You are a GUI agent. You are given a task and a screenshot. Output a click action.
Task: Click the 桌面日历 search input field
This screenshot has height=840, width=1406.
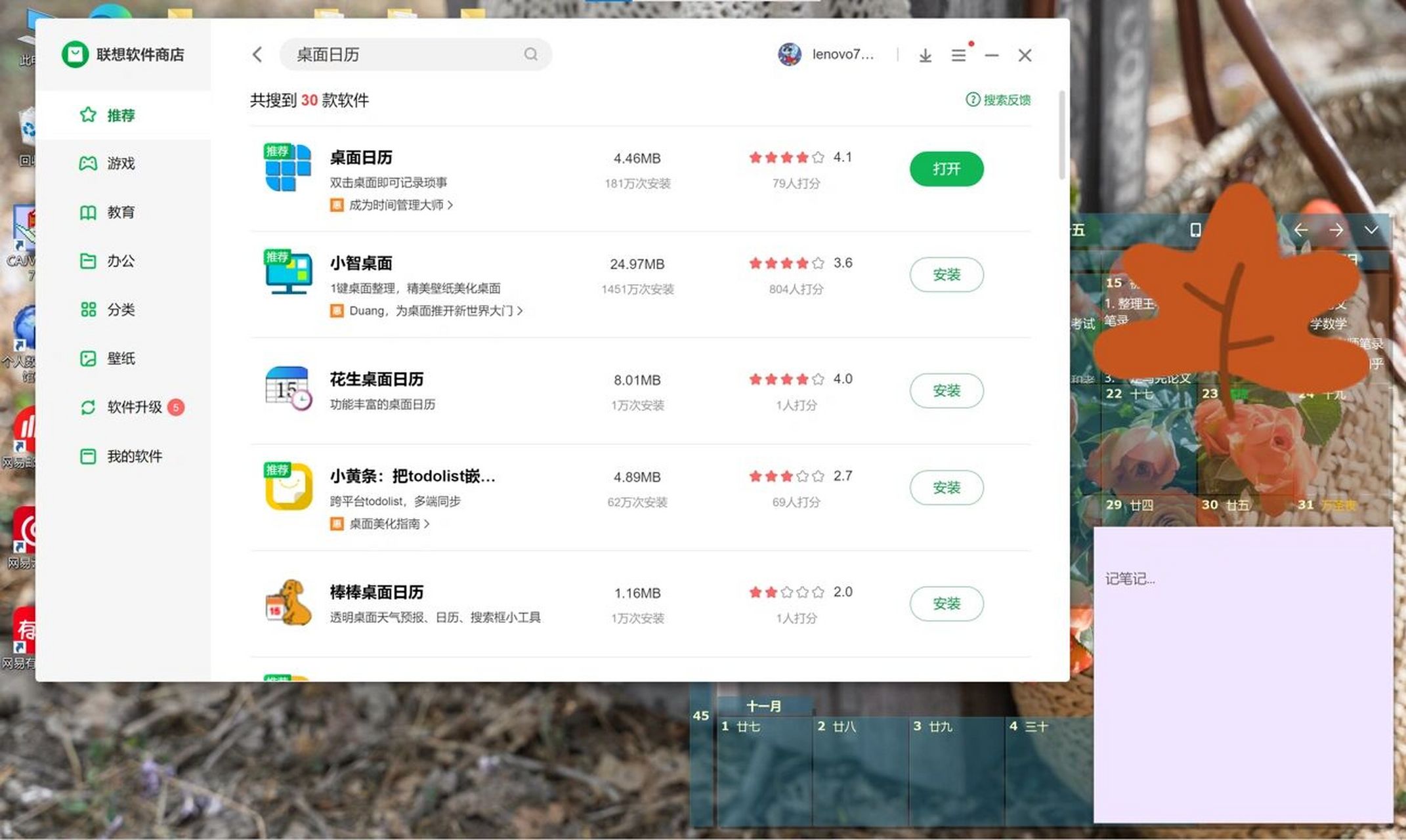(x=394, y=54)
